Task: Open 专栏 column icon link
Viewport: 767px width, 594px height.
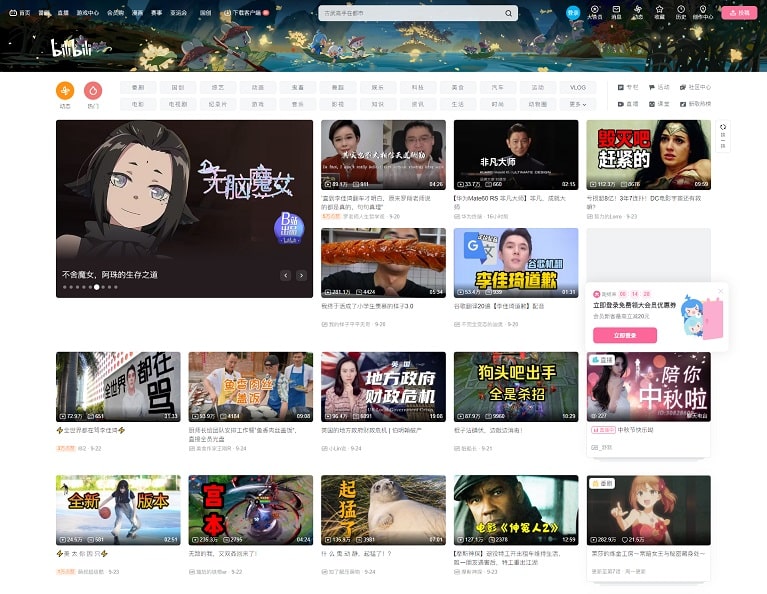Action: (628, 87)
